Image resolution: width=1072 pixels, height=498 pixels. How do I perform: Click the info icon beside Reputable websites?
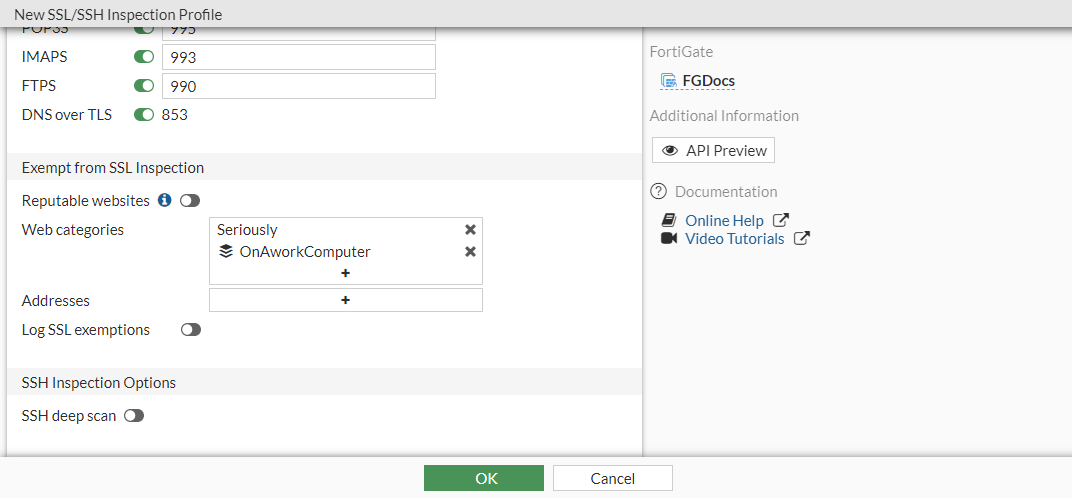tap(165, 201)
